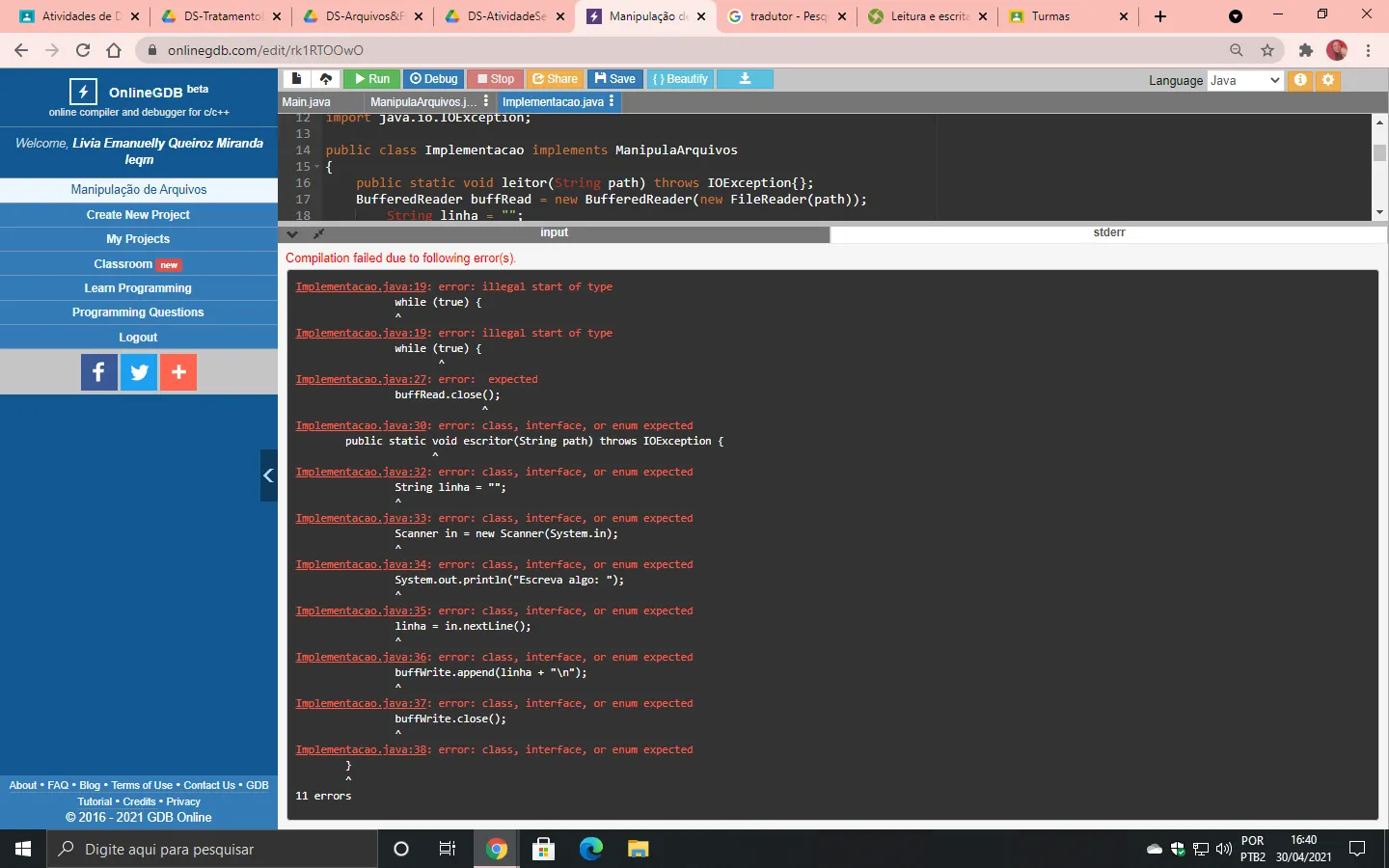Open the Blog footer link
This screenshot has height=868, width=1389.
click(x=90, y=785)
